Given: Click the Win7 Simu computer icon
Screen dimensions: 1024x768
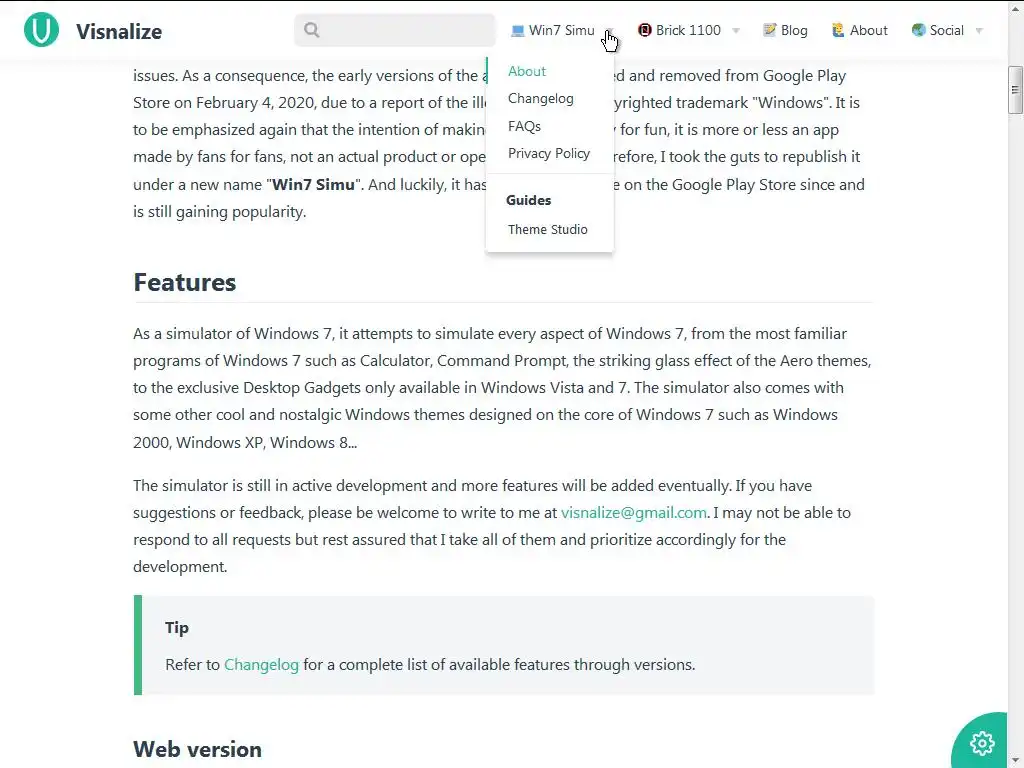Looking at the screenshot, I should coord(517,30).
